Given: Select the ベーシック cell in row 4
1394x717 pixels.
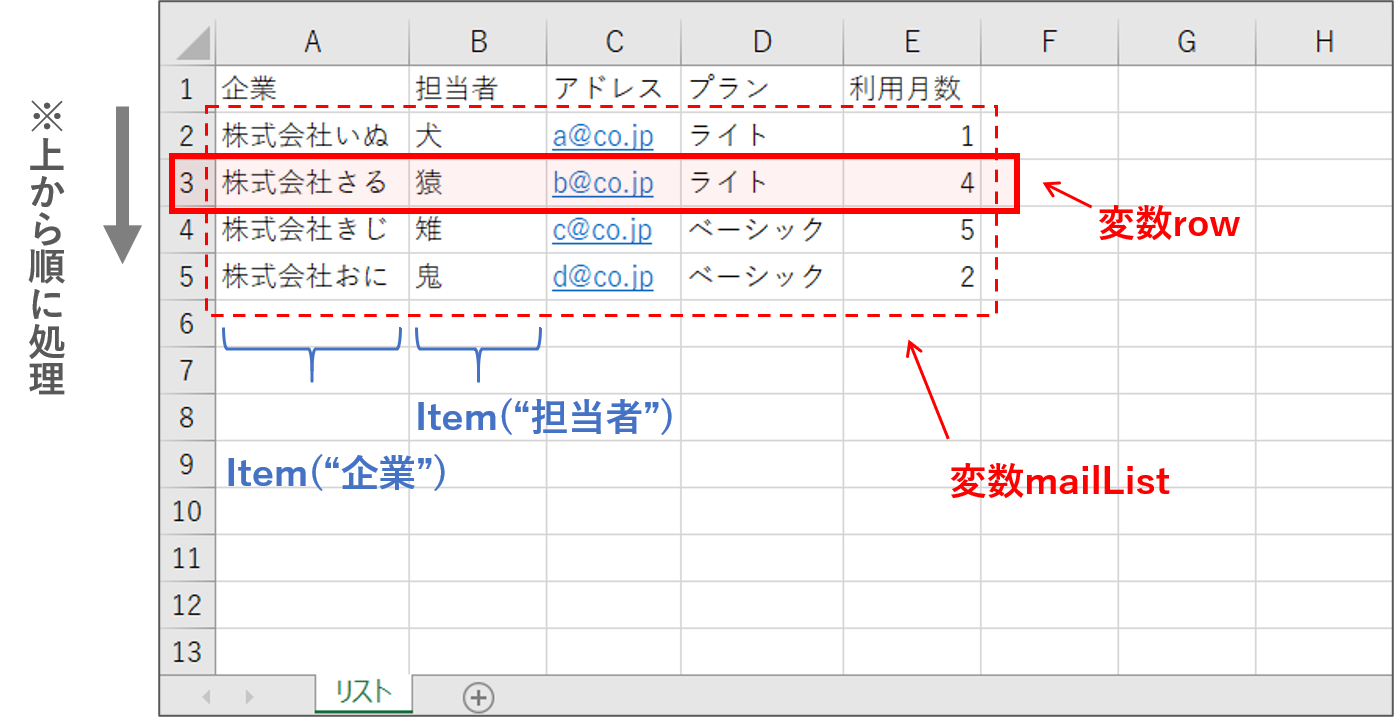Looking at the screenshot, I should coord(756,230).
